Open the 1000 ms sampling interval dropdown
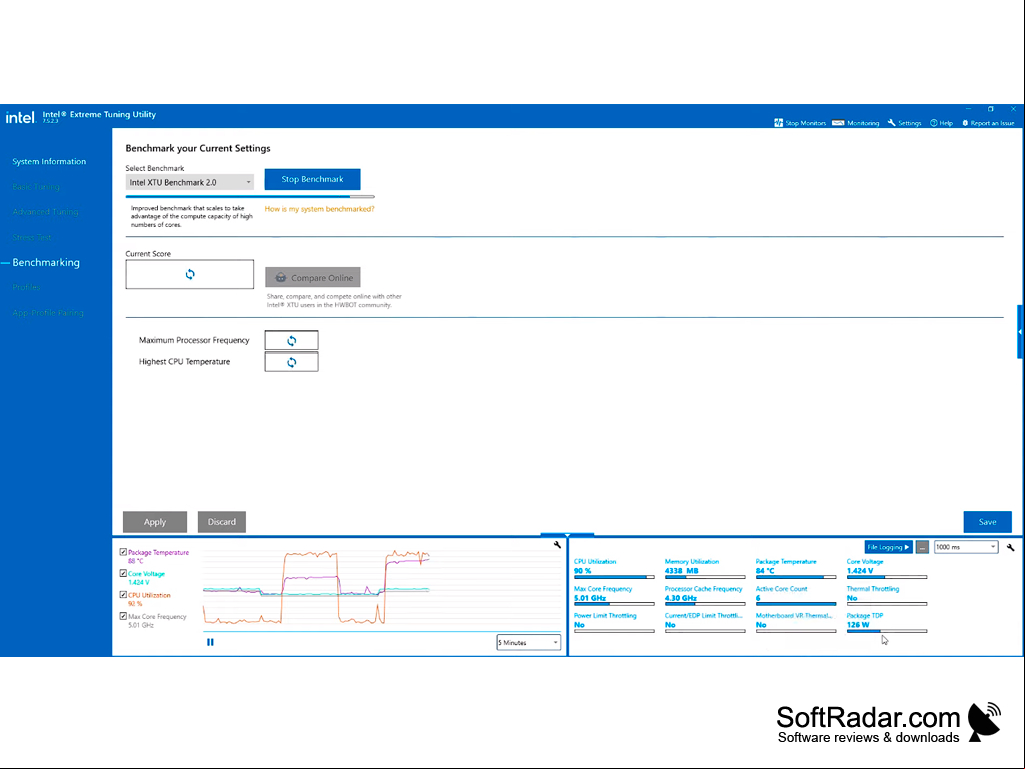The width and height of the screenshot is (1025, 769). pos(966,547)
